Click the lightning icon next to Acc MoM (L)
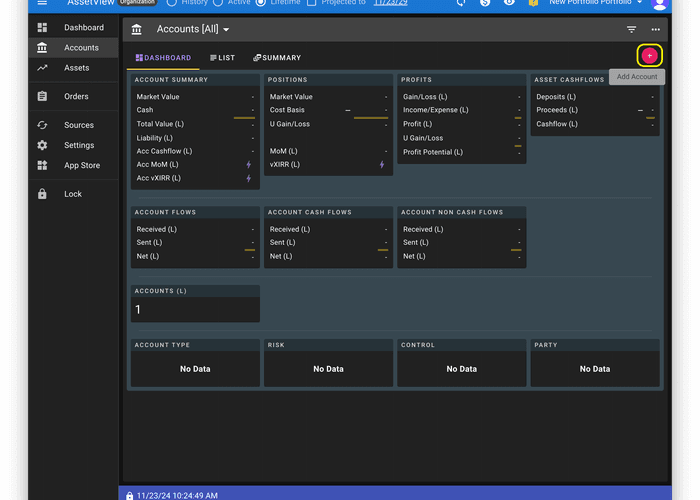Image resolution: width=700 pixels, height=500 pixels. tap(249, 164)
